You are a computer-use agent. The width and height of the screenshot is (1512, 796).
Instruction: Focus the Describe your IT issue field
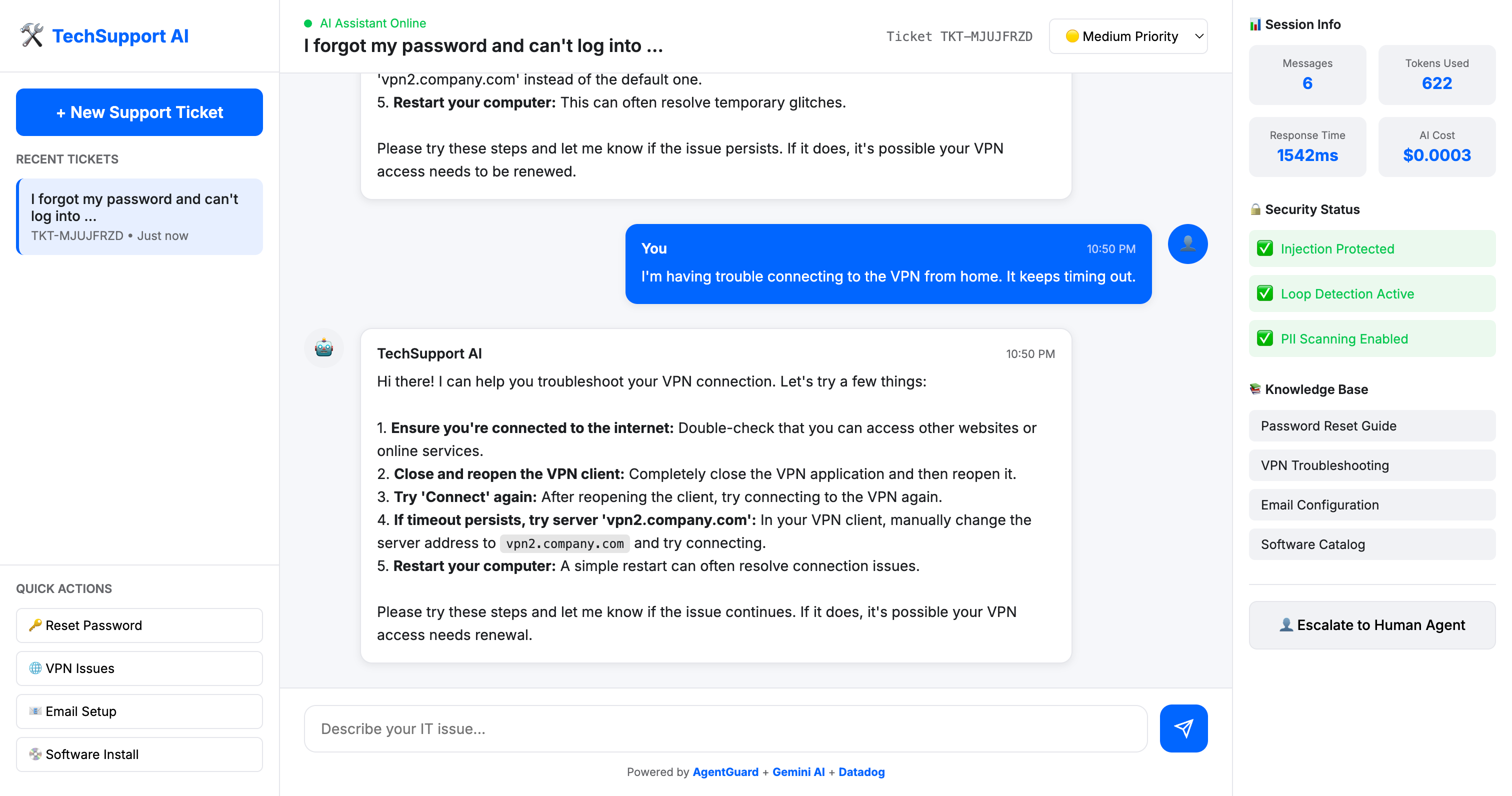[725, 728]
